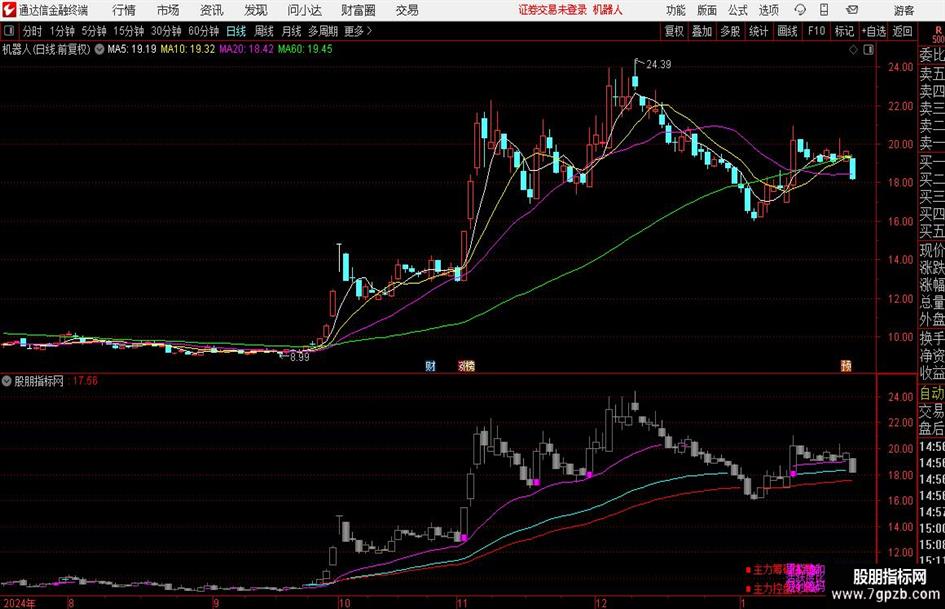Switch to the 30分钟 period tab
The height and width of the screenshot is (609, 945).
coord(166,31)
